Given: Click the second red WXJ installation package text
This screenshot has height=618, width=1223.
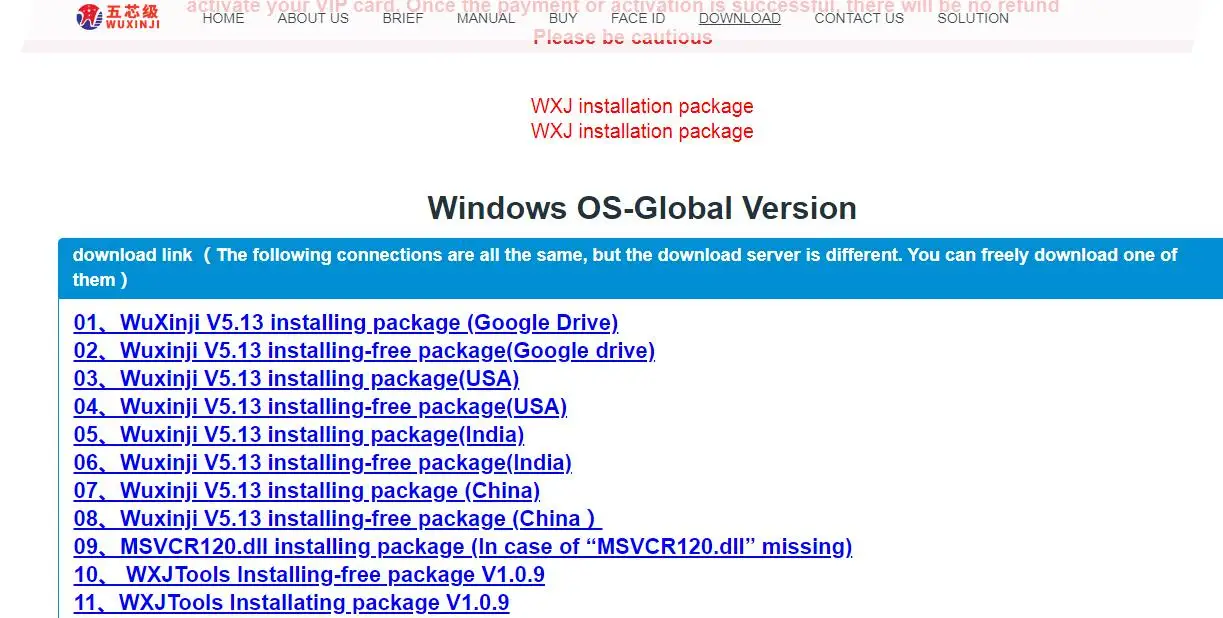Looking at the screenshot, I should [x=642, y=131].
